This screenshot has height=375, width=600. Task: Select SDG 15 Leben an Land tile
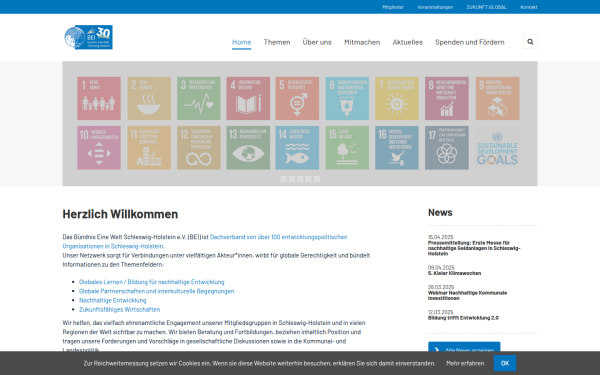pyautogui.click(x=347, y=148)
